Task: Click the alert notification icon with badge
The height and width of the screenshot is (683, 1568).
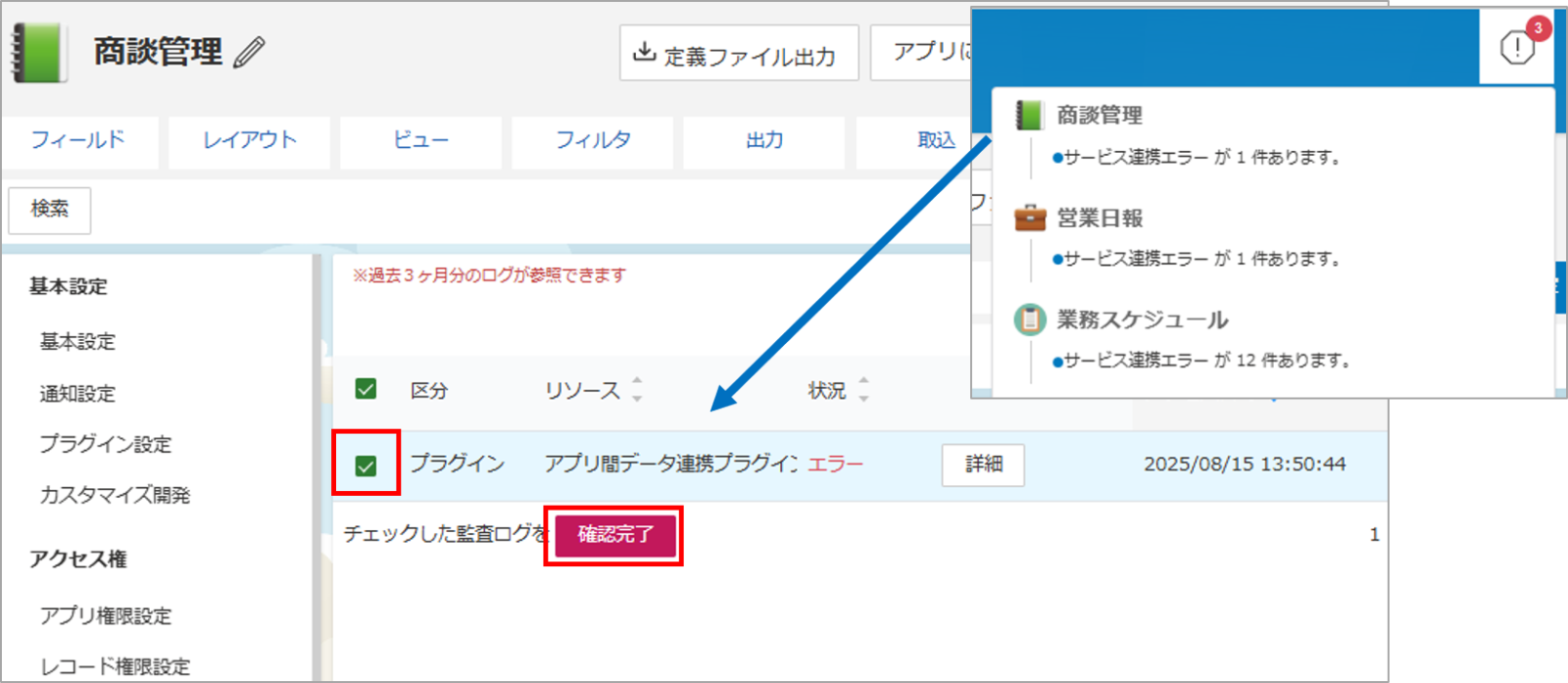Action: (x=1517, y=45)
